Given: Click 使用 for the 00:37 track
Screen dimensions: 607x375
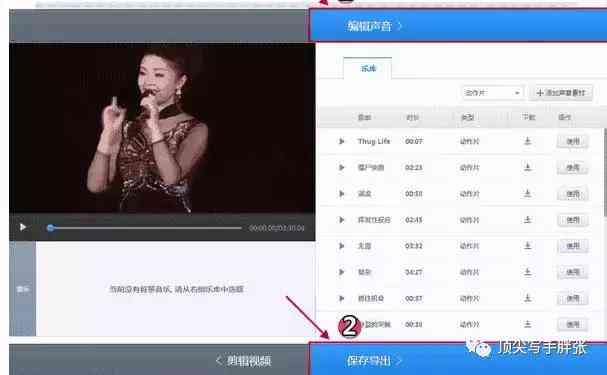Looking at the screenshot, I should tap(573, 298).
